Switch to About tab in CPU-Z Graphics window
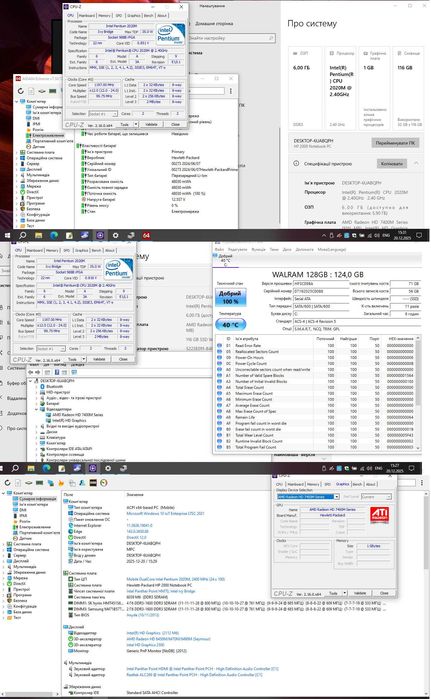Viewport: 431px width, 699px height. point(370,484)
